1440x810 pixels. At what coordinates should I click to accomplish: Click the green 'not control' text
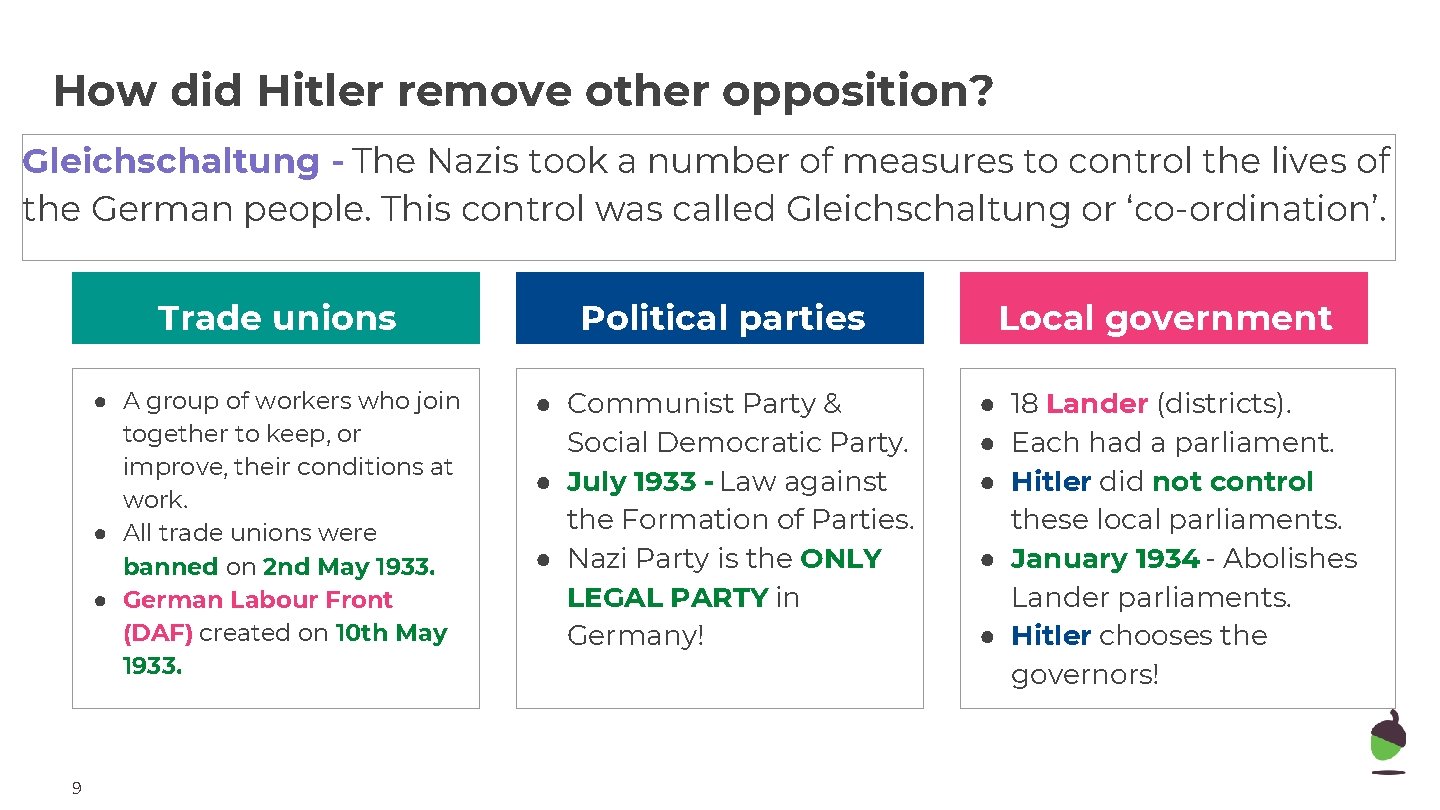pos(1232,481)
